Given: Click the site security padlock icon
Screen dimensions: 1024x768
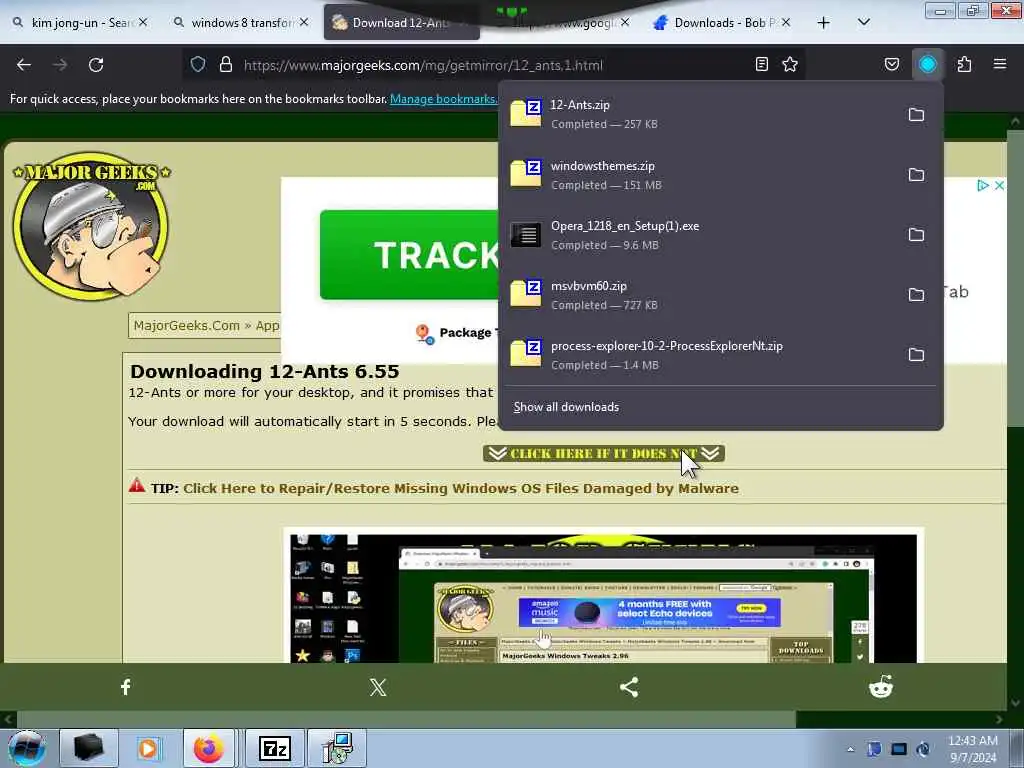Looking at the screenshot, I should [x=226, y=65].
